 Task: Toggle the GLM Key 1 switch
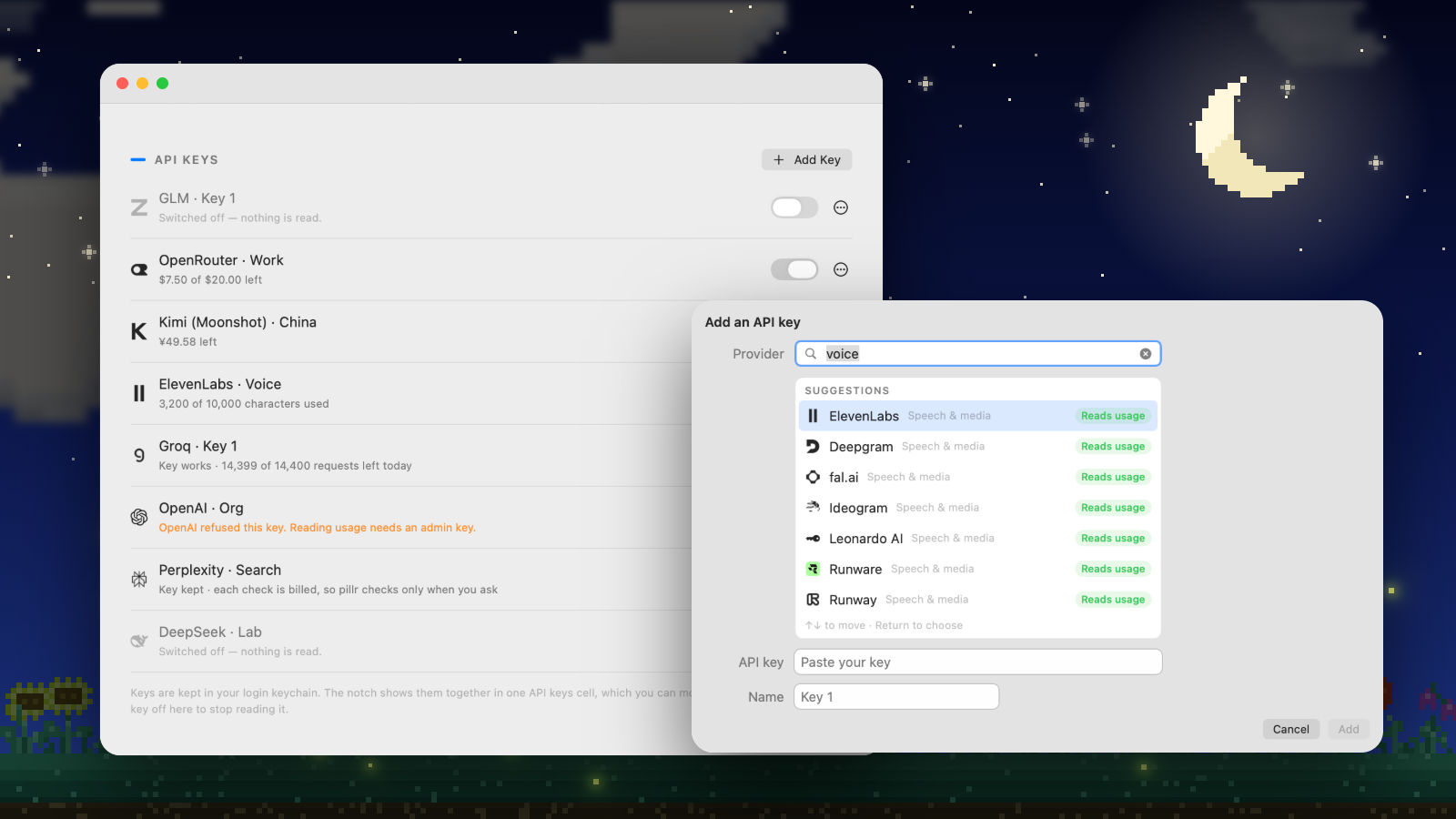(x=794, y=207)
